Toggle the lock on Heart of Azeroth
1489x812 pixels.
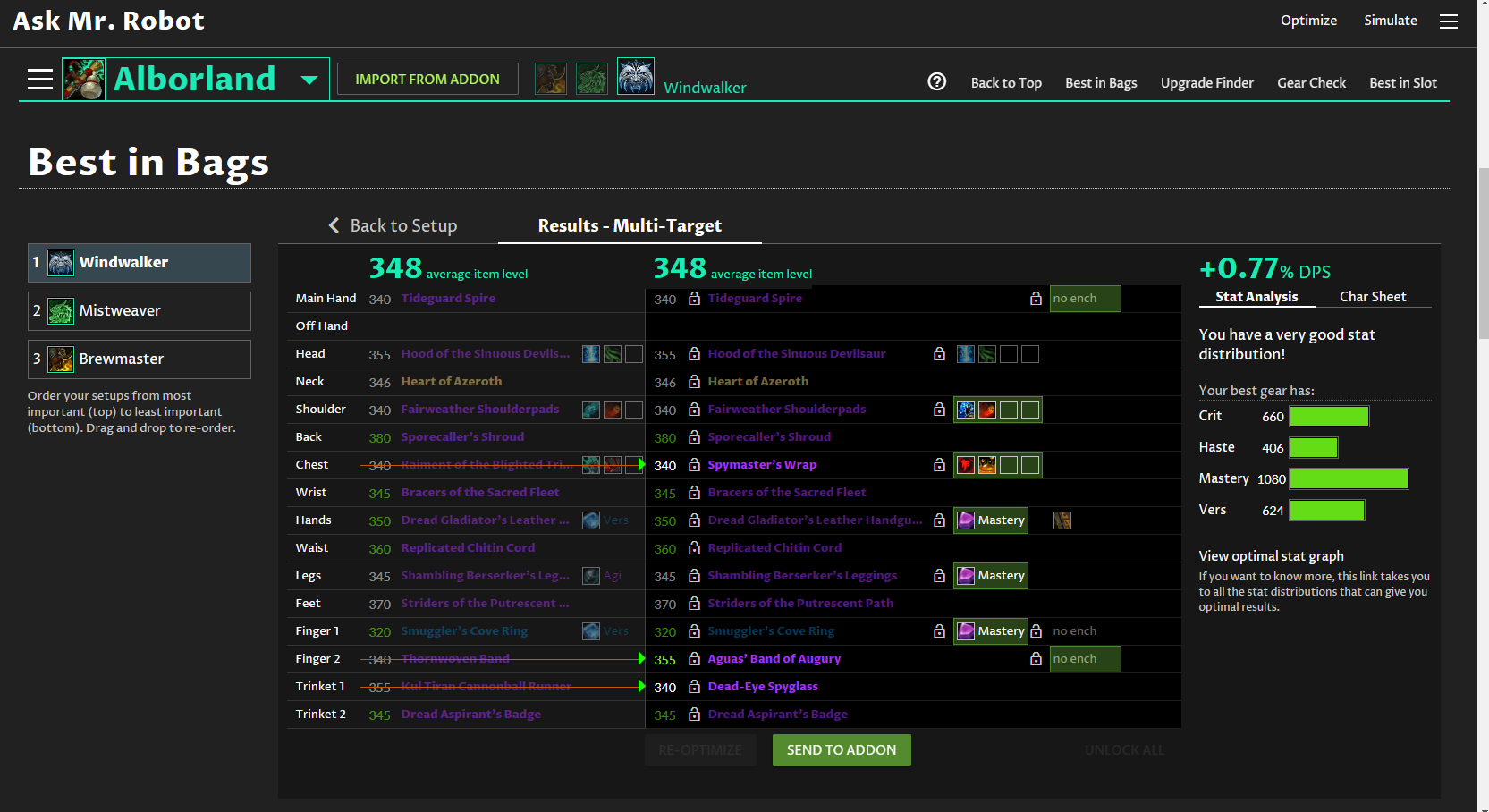tap(694, 382)
